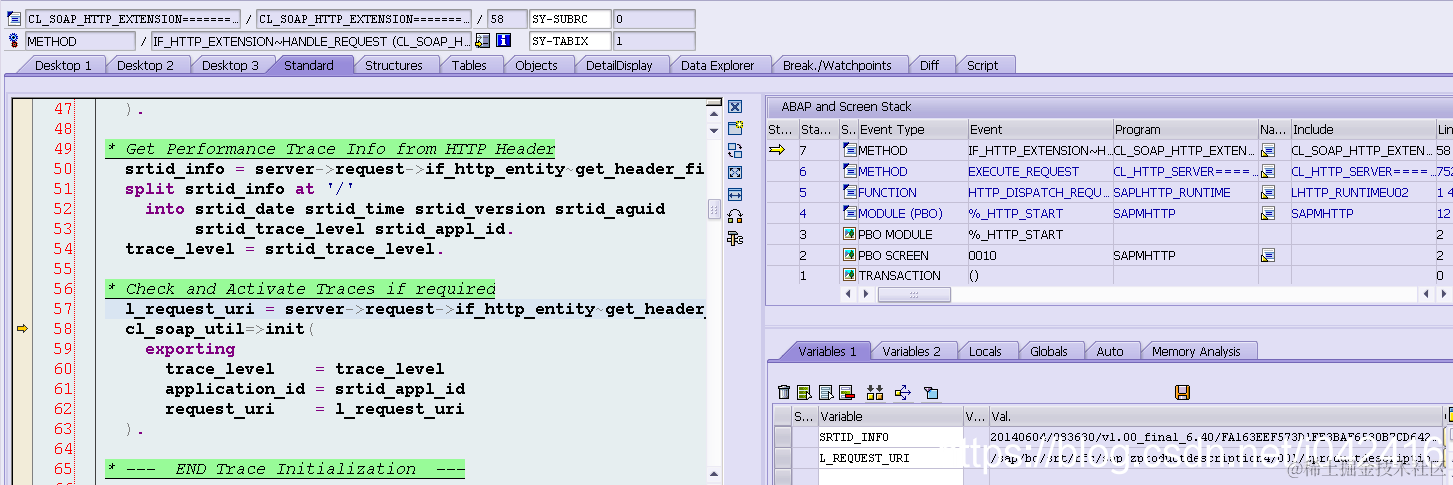Click the line number field showing 58
The image size is (1453, 485).
pos(506,19)
